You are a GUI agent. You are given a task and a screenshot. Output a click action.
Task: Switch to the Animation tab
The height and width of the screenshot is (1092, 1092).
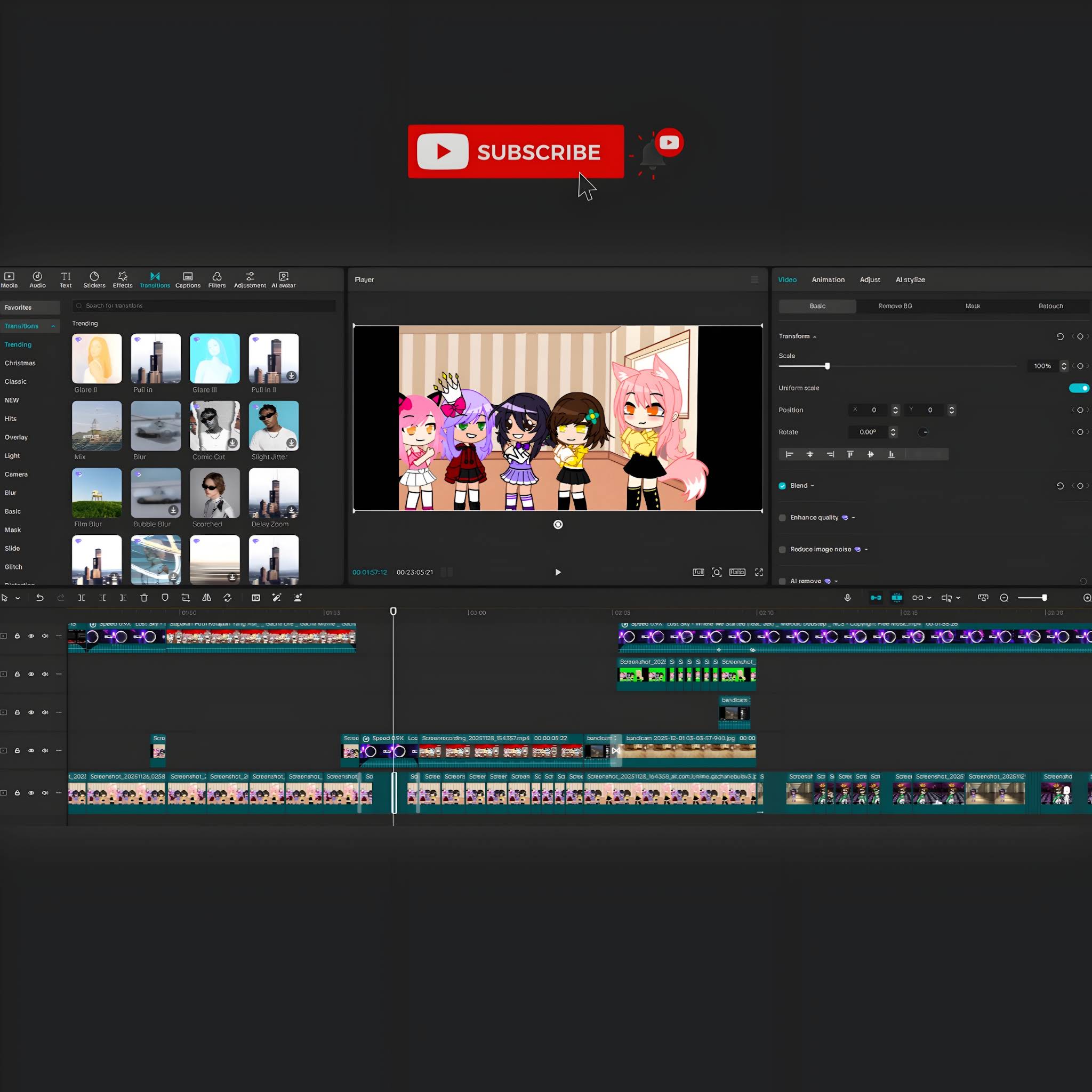coord(828,280)
